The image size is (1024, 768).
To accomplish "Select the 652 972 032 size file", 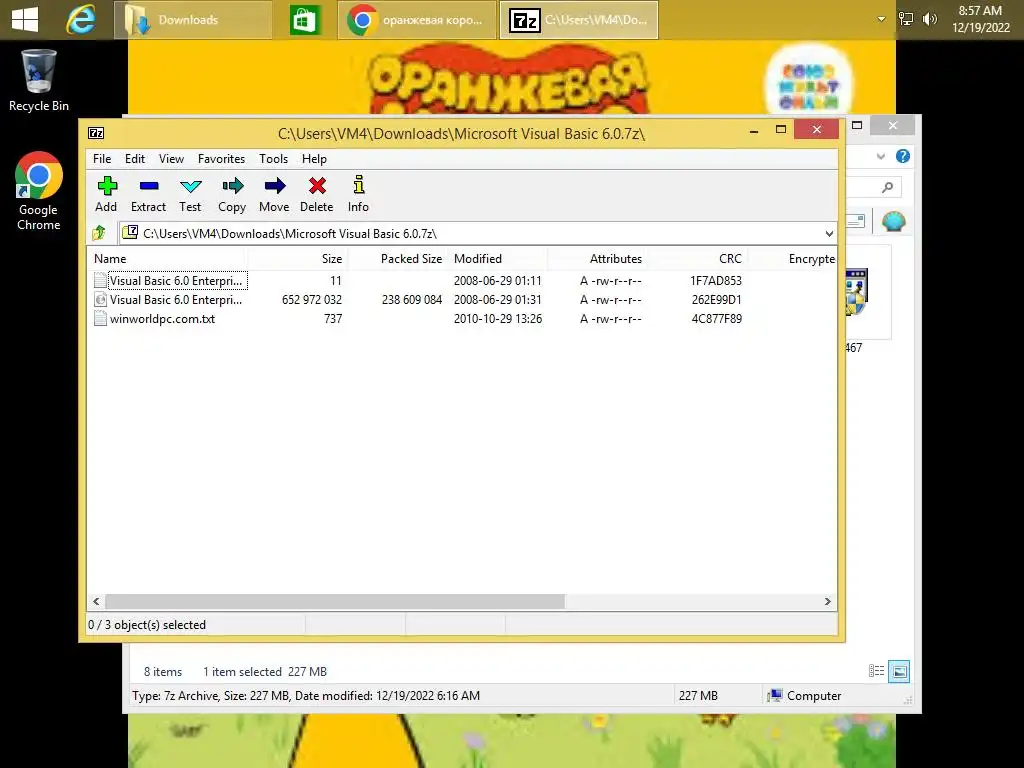I will pos(176,300).
